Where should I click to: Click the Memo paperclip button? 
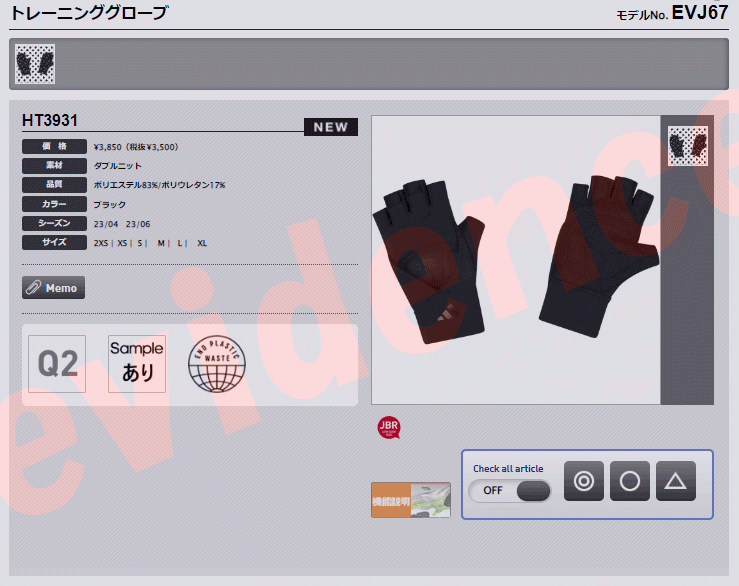coord(54,288)
